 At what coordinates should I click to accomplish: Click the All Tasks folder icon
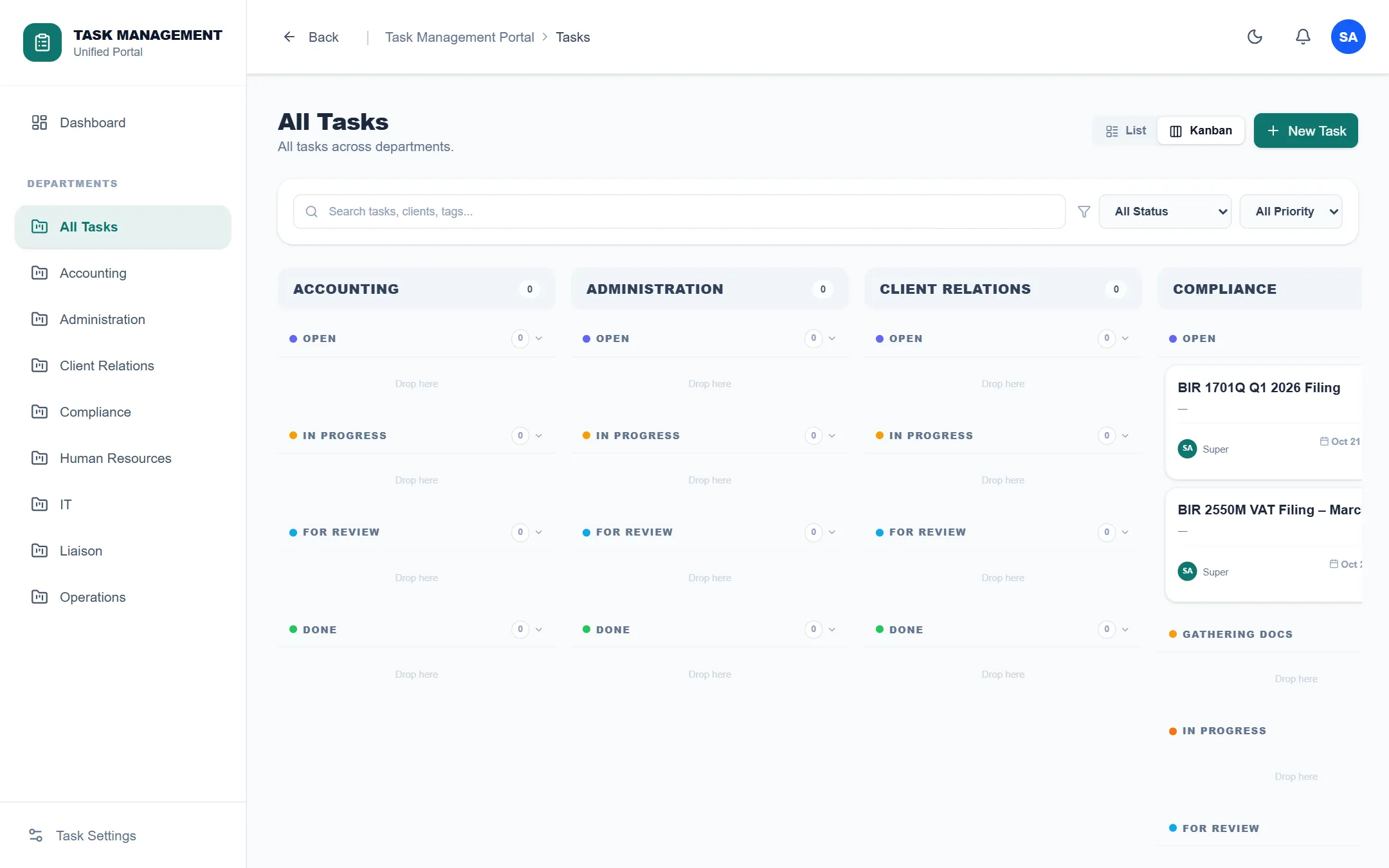[x=40, y=226]
